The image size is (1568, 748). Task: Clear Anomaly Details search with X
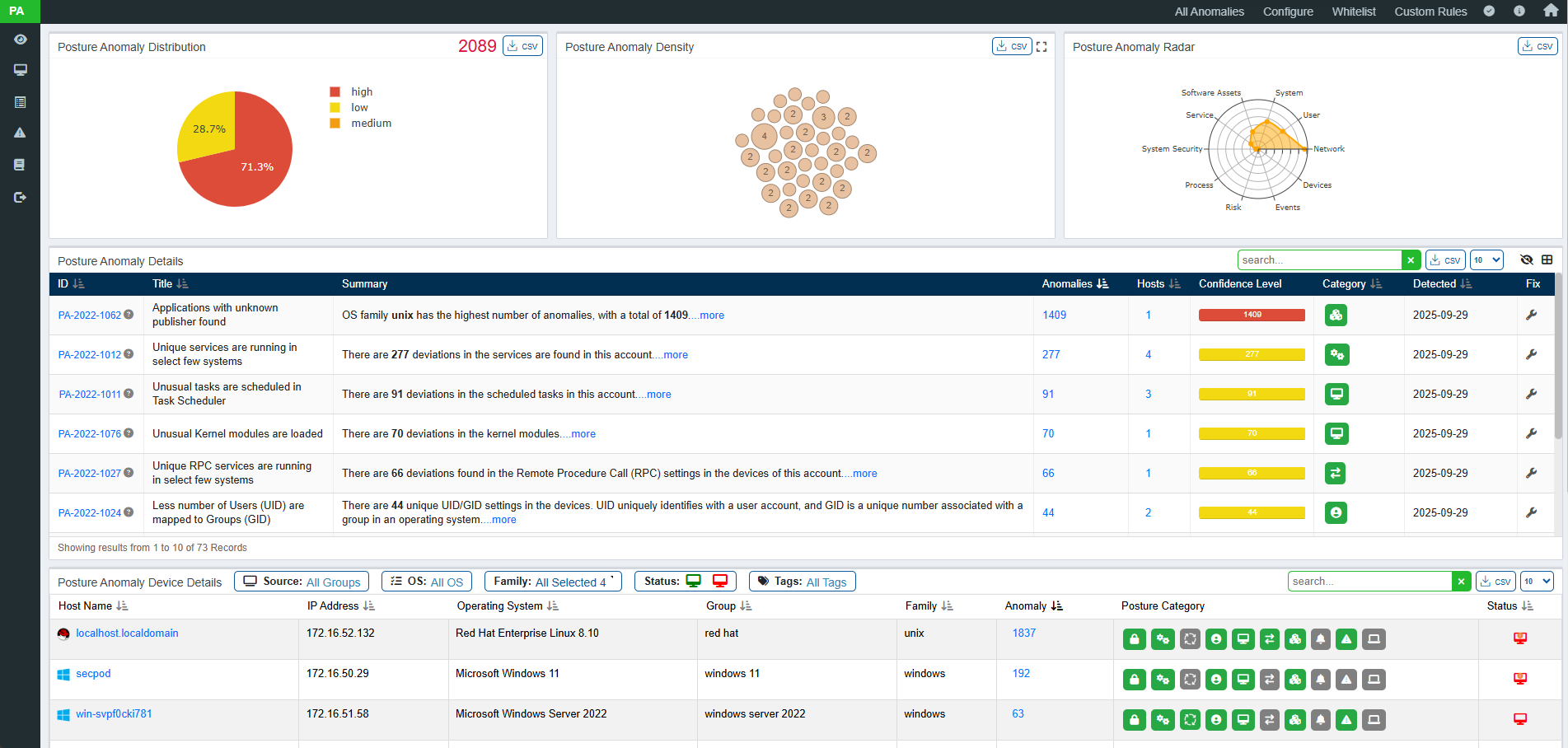click(x=1411, y=260)
